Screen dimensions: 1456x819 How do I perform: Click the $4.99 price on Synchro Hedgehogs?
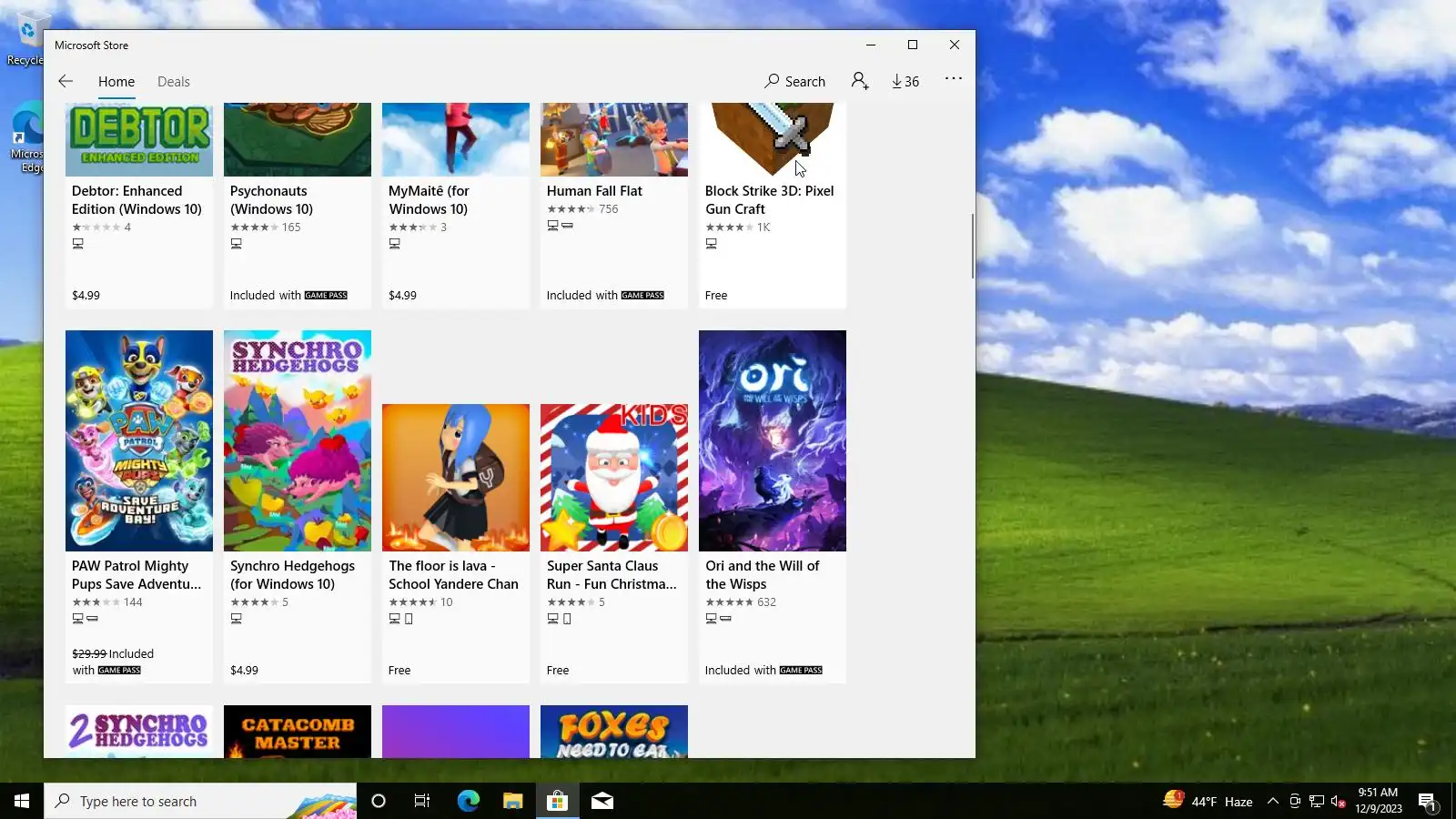pyautogui.click(x=245, y=671)
